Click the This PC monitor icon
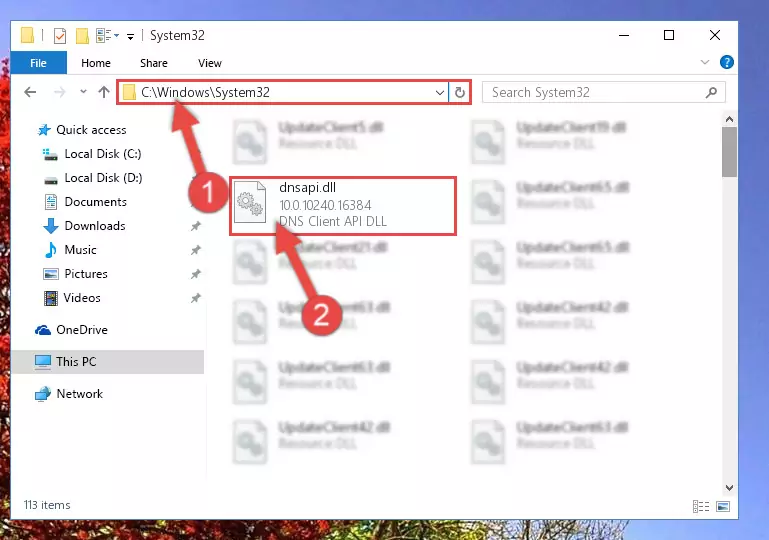 click(x=43, y=362)
